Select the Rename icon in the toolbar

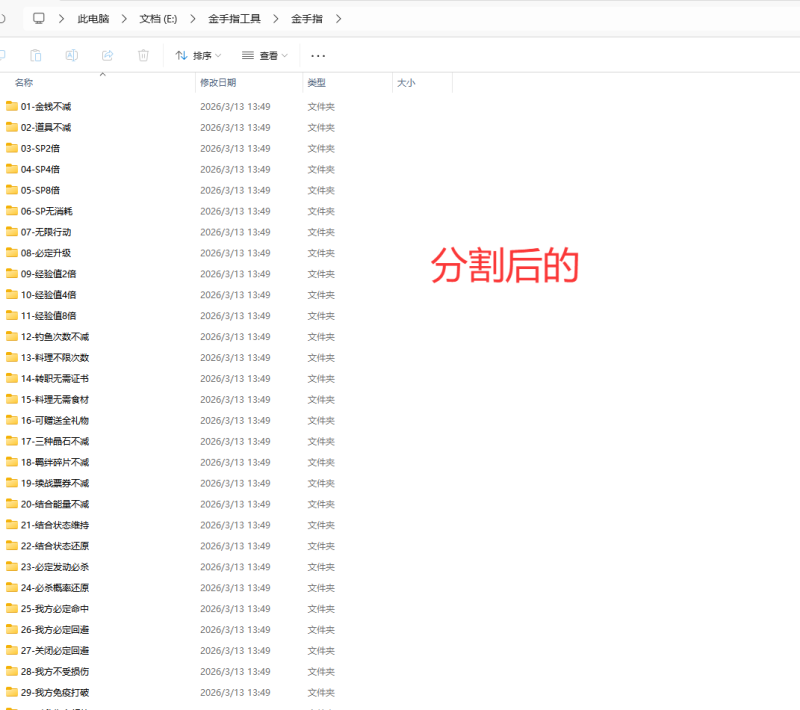coord(71,55)
